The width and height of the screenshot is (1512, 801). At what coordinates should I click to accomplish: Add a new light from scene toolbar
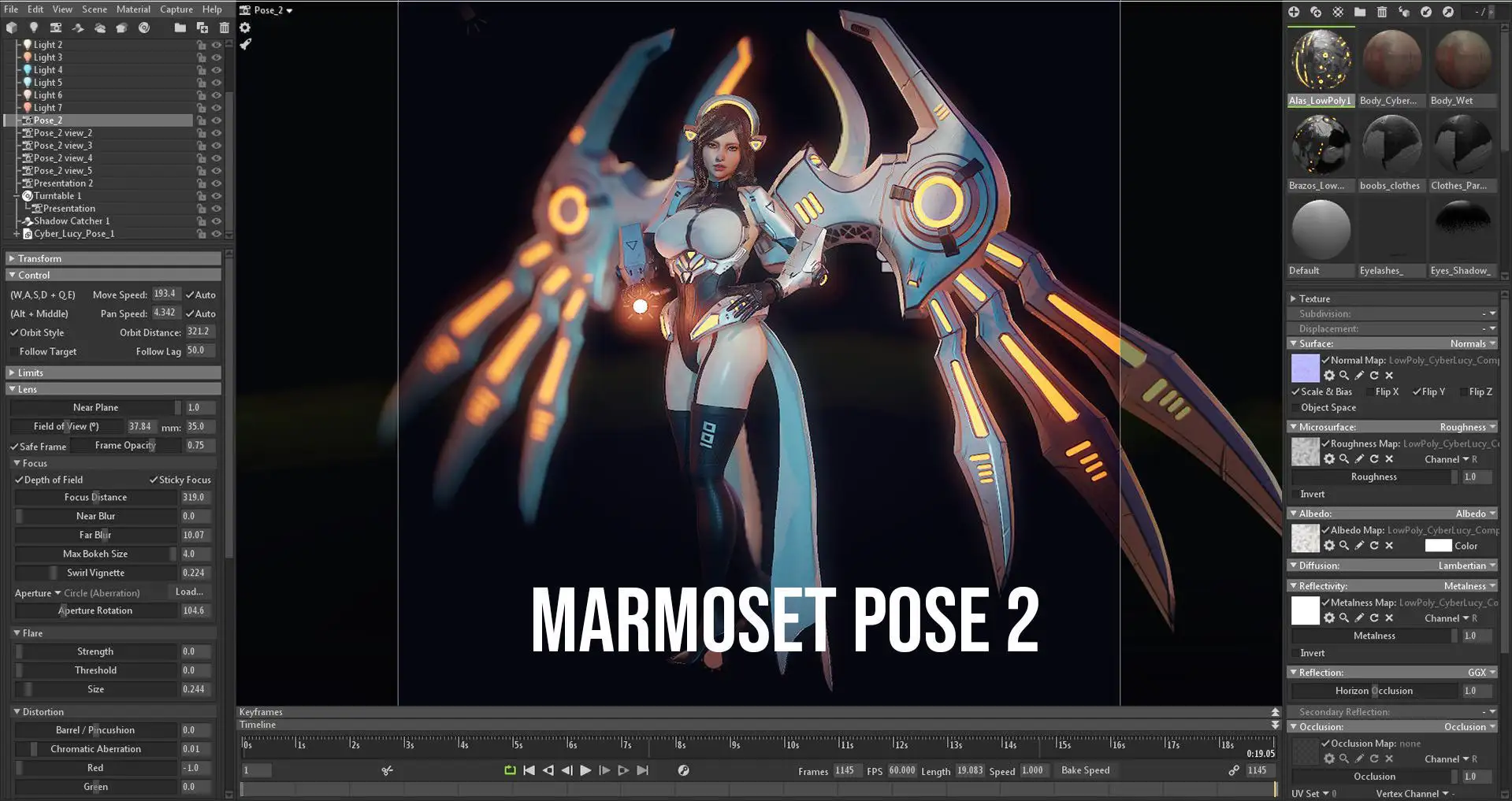click(x=34, y=28)
